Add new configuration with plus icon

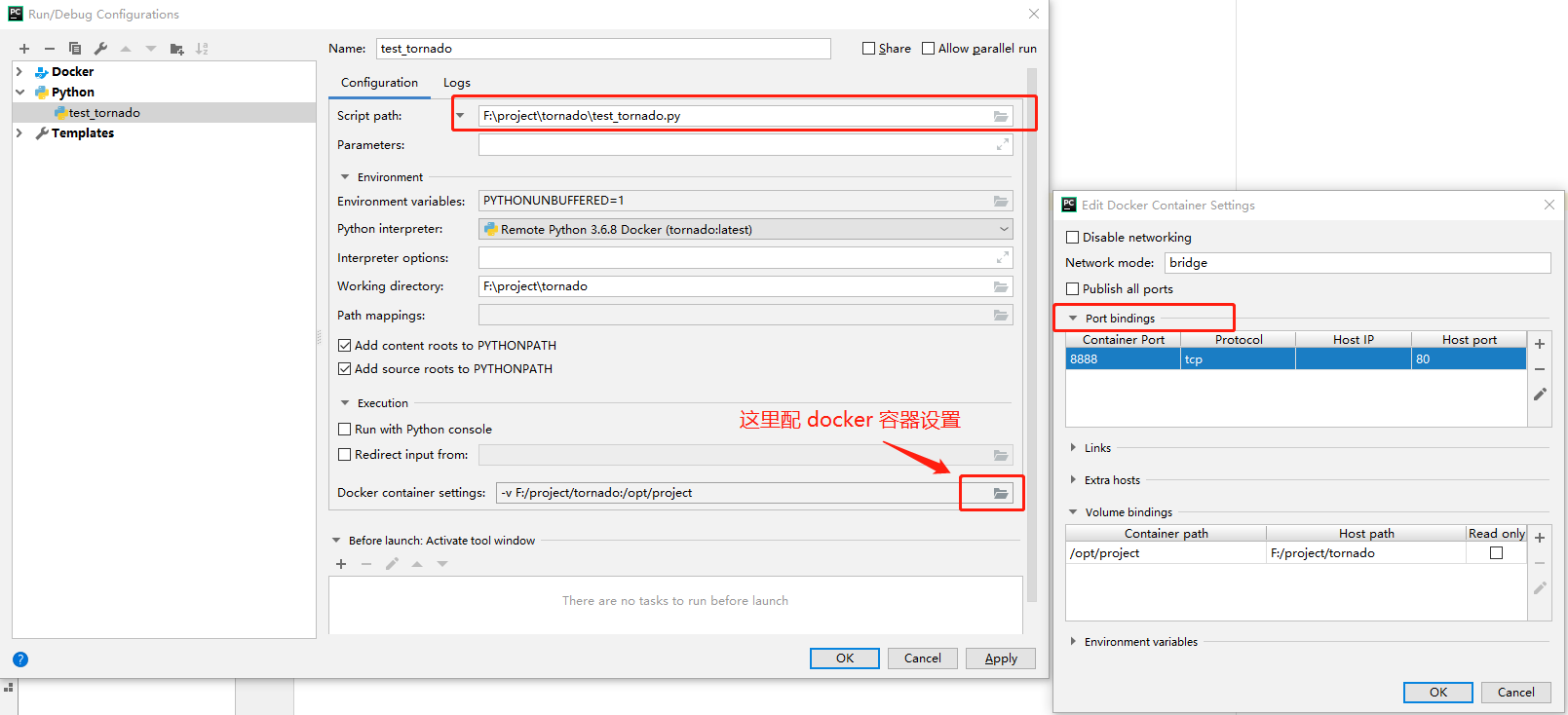24,49
